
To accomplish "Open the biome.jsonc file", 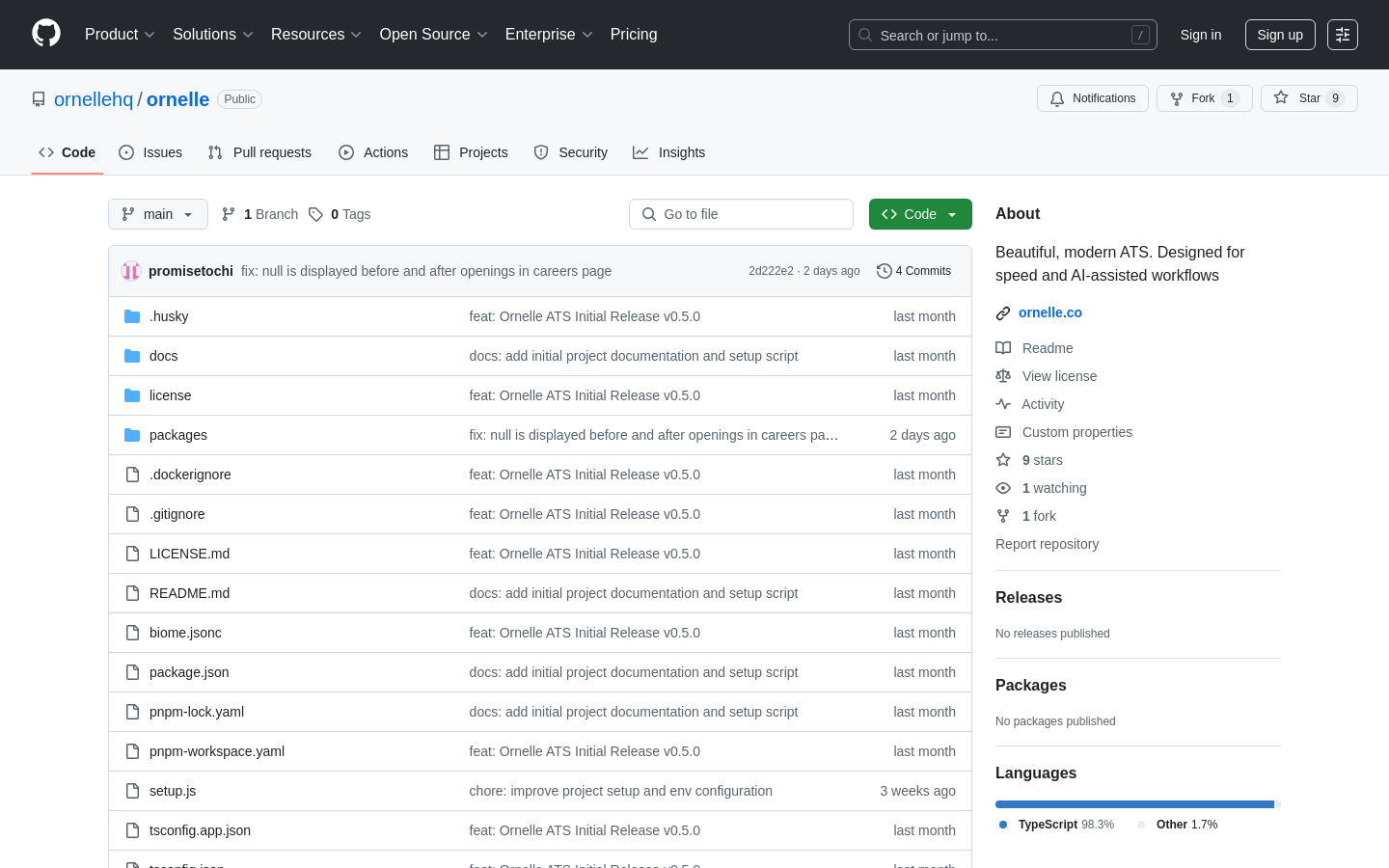I will pos(185,633).
